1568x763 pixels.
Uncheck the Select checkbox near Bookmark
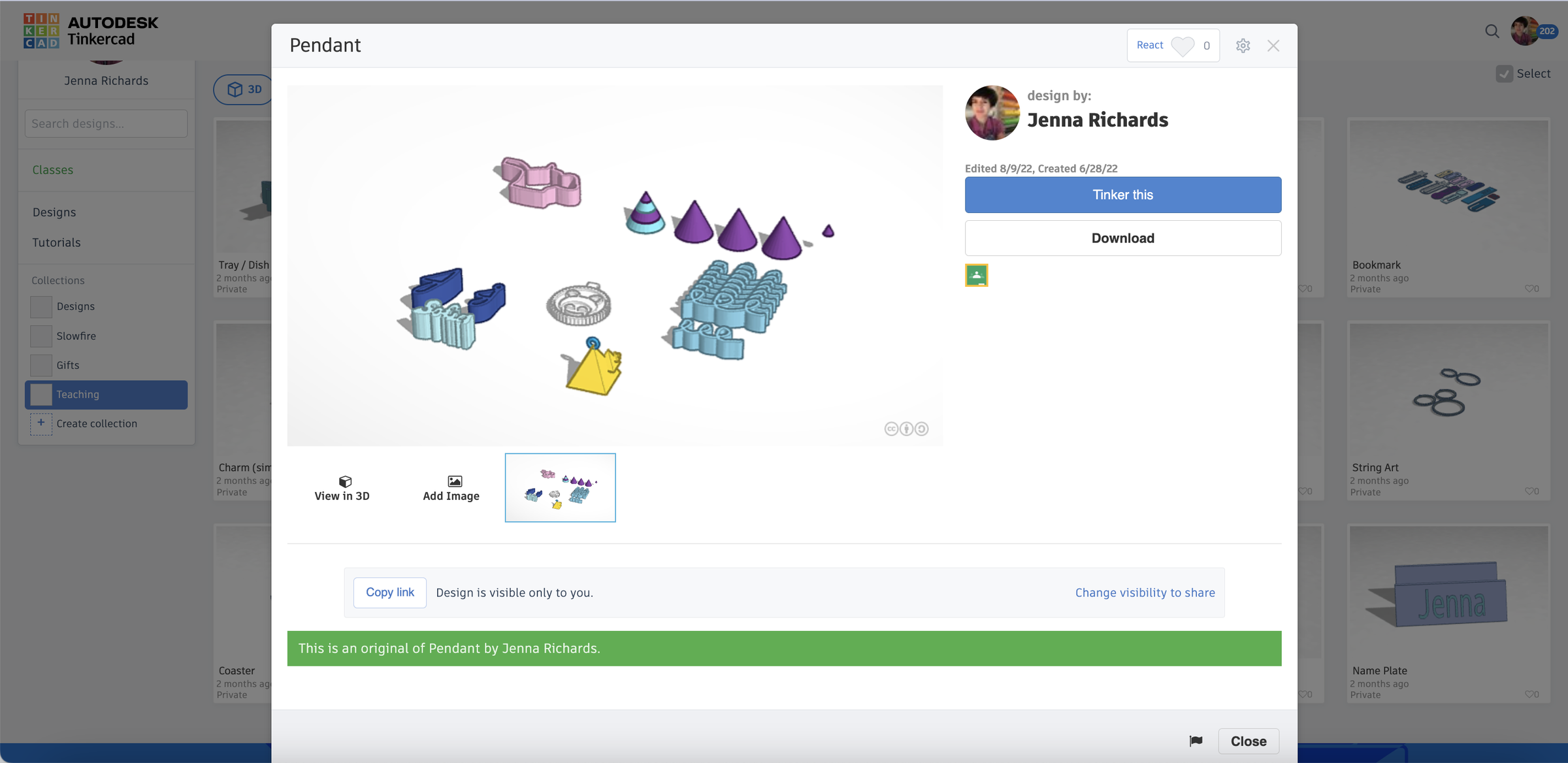[x=1505, y=74]
